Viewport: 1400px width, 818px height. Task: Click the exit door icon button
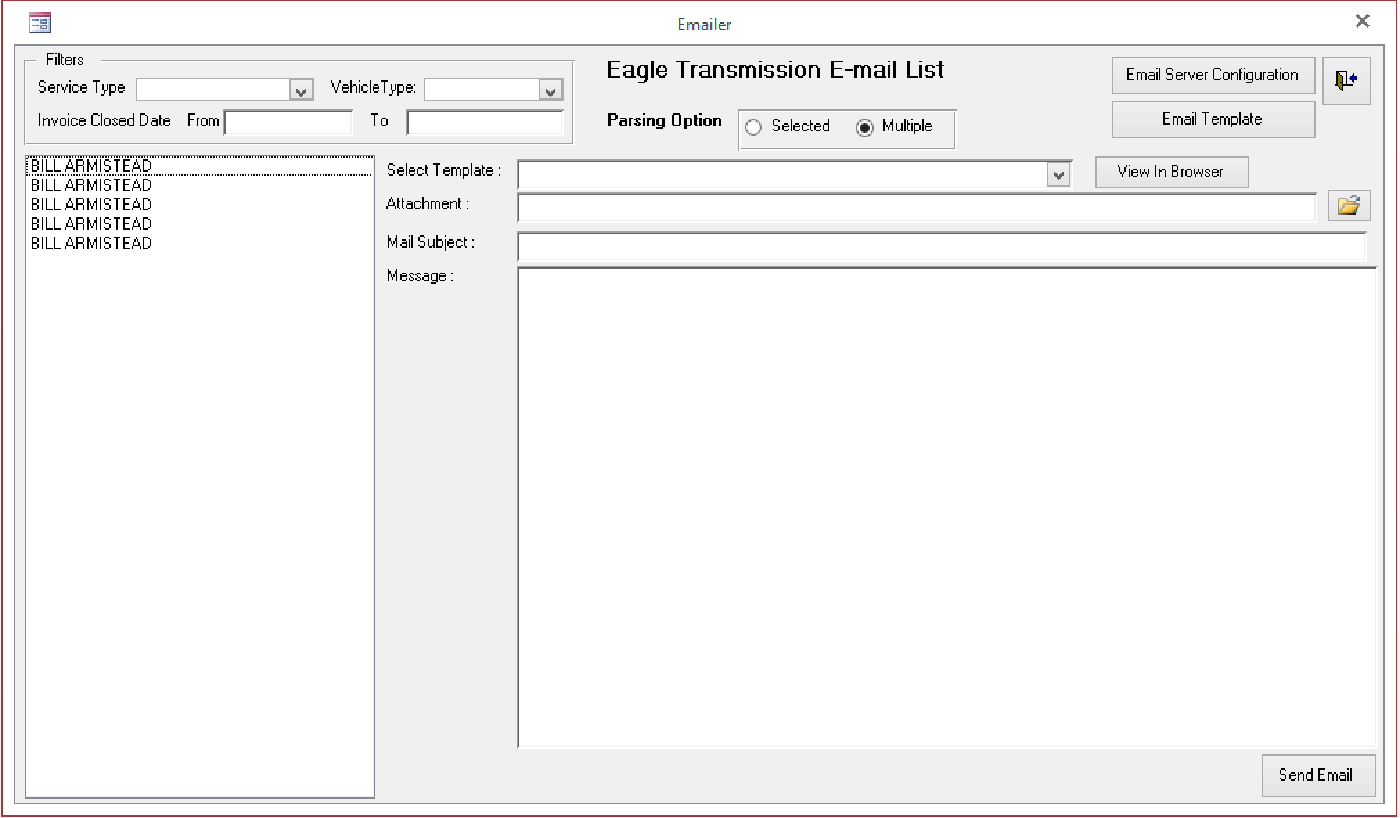click(1346, 80)
